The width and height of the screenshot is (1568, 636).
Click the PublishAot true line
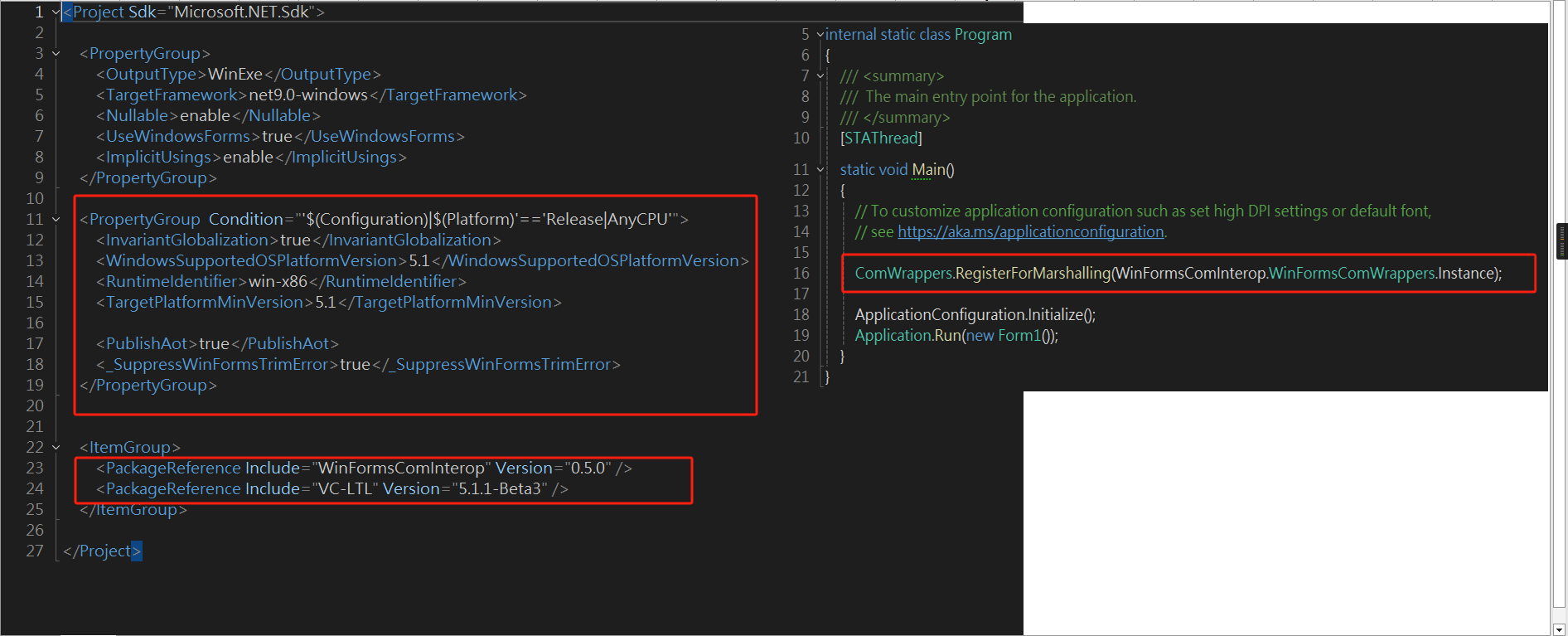217,344
